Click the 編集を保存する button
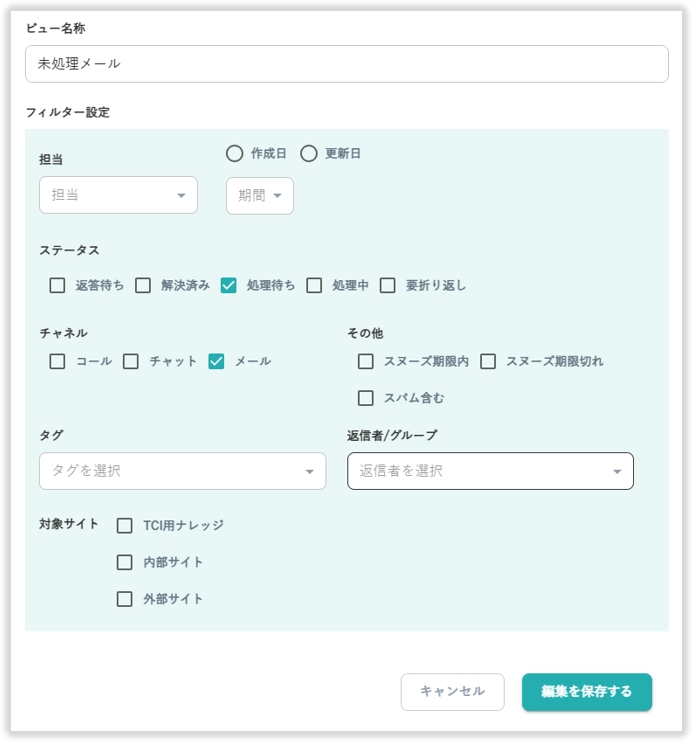The image size is (693, 742). 587,692
